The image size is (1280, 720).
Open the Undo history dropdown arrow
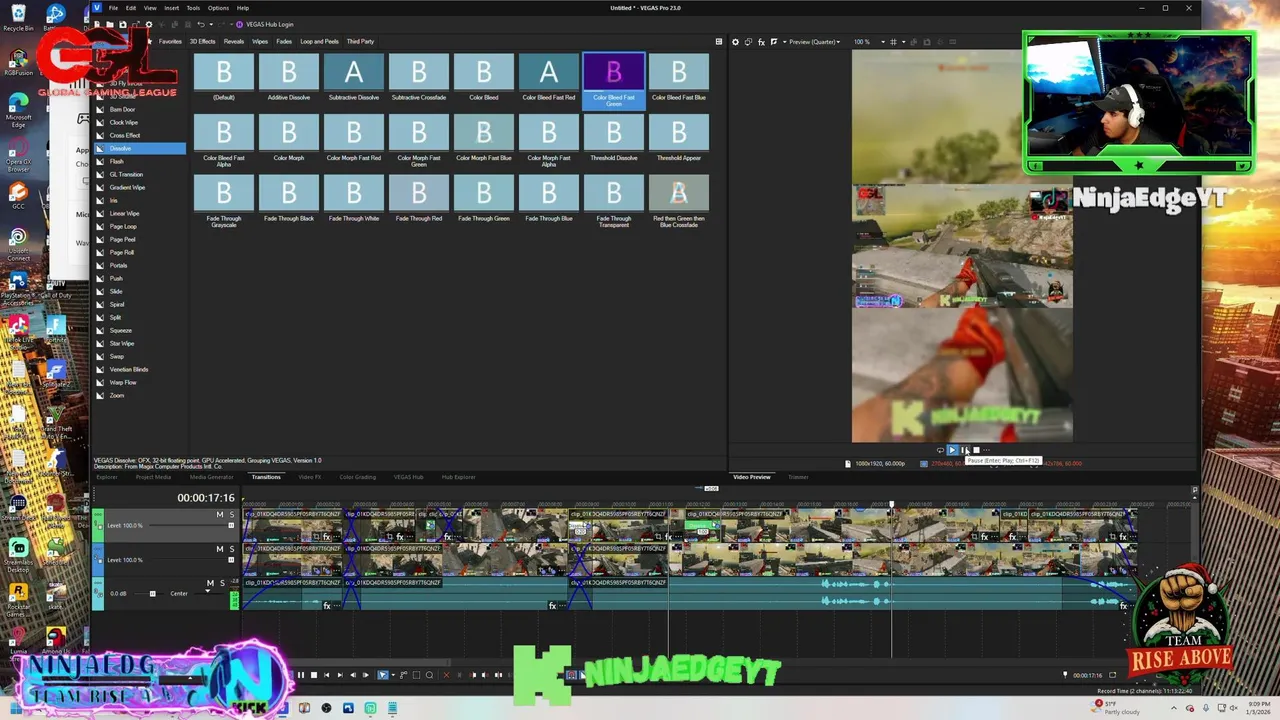pyautogui.click(x=211, y=24)
